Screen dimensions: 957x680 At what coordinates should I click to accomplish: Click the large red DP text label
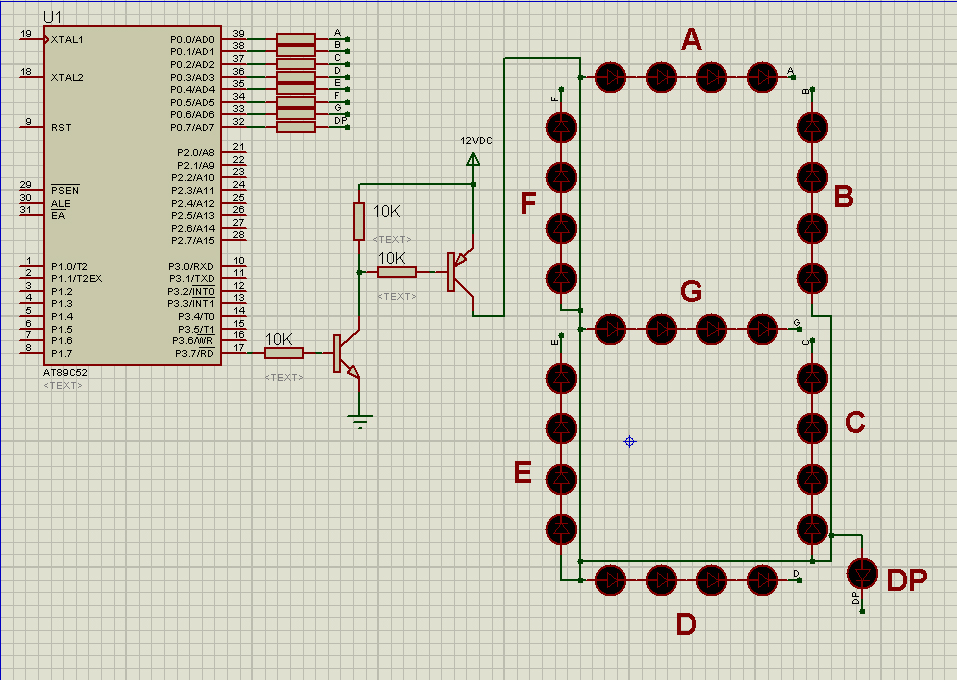(x=906, y=580)
